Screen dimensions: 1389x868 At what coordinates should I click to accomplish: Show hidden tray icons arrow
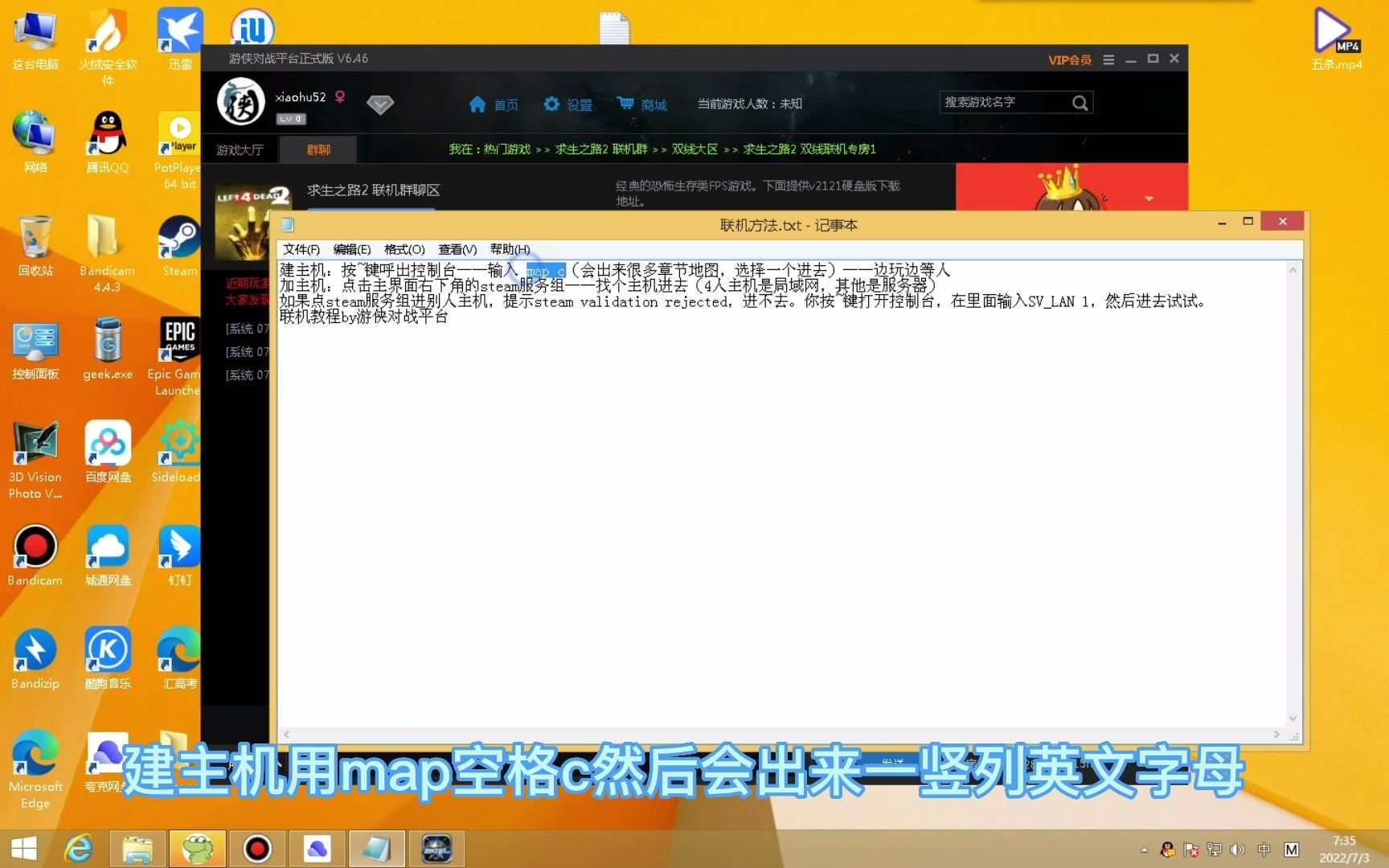click(1144, 850)
